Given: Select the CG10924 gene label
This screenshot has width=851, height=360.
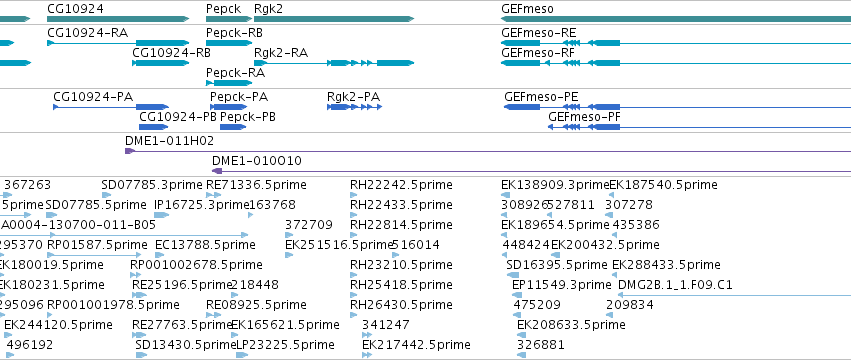Looking at the screenshot, I should pos(75,9).
